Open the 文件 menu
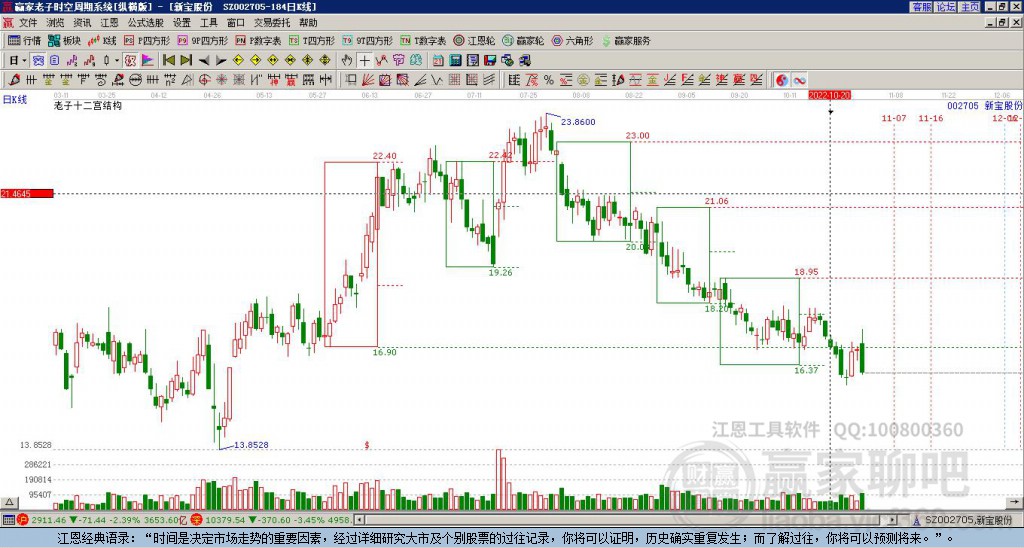This screenshot has width=1024, height=548. (x=28, y=23)
